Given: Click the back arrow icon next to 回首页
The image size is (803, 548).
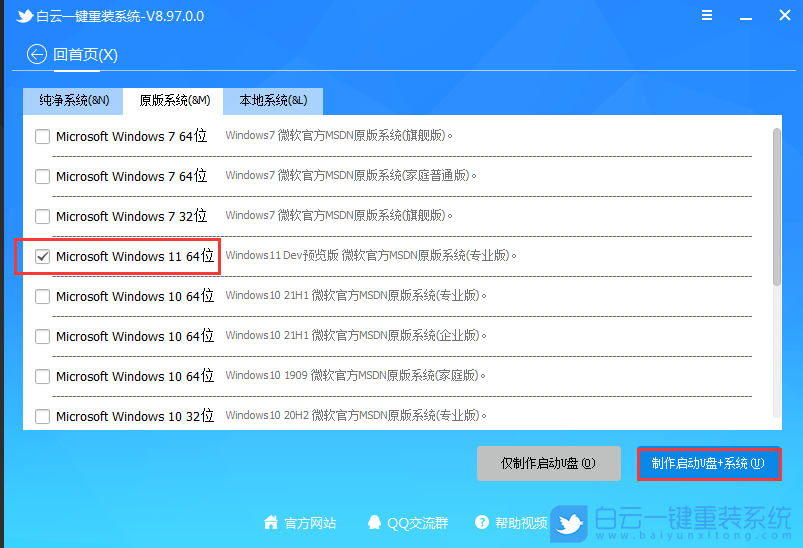Looking at the screenshot, I should pyautogui.click(x=37, y=54).
